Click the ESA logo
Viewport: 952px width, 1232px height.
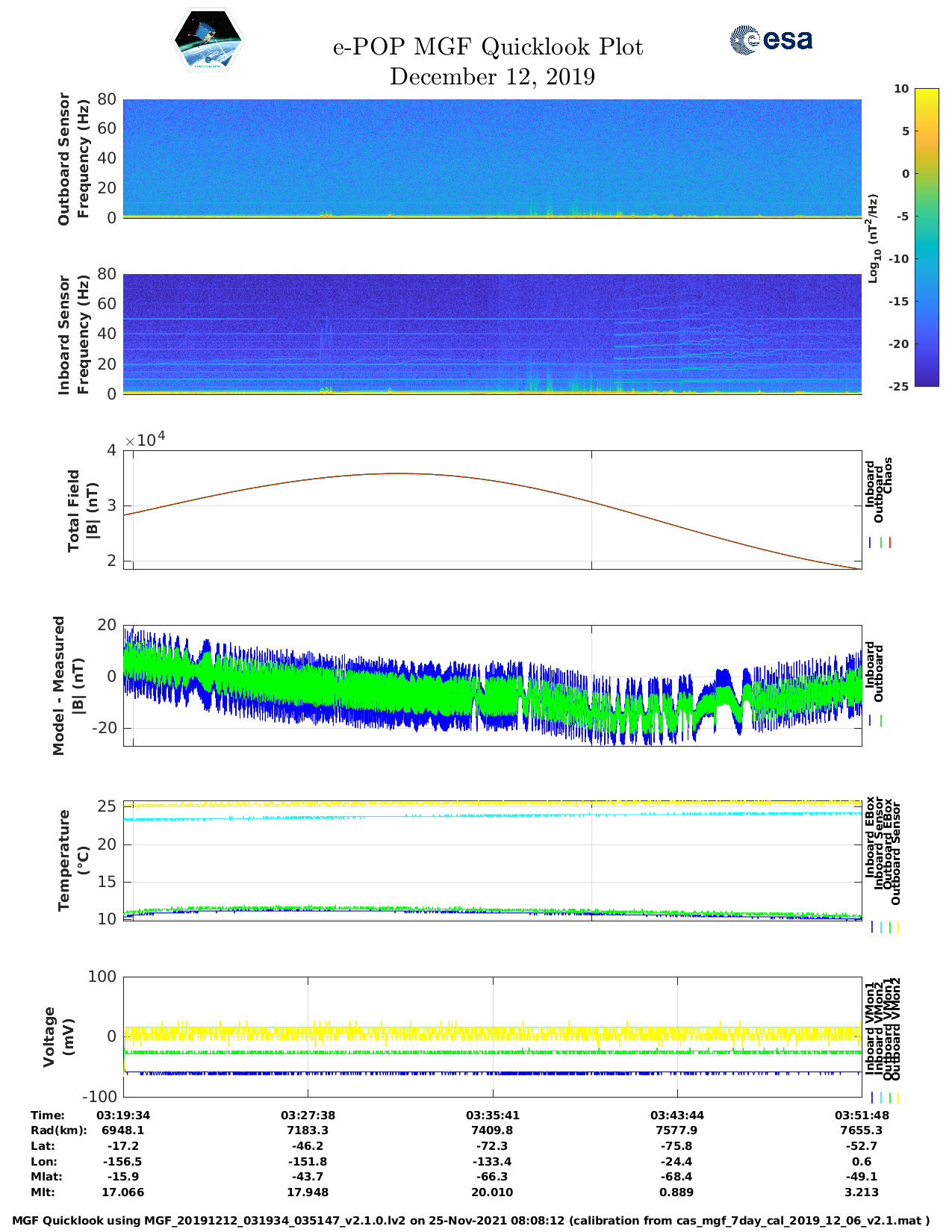[771, 40]
